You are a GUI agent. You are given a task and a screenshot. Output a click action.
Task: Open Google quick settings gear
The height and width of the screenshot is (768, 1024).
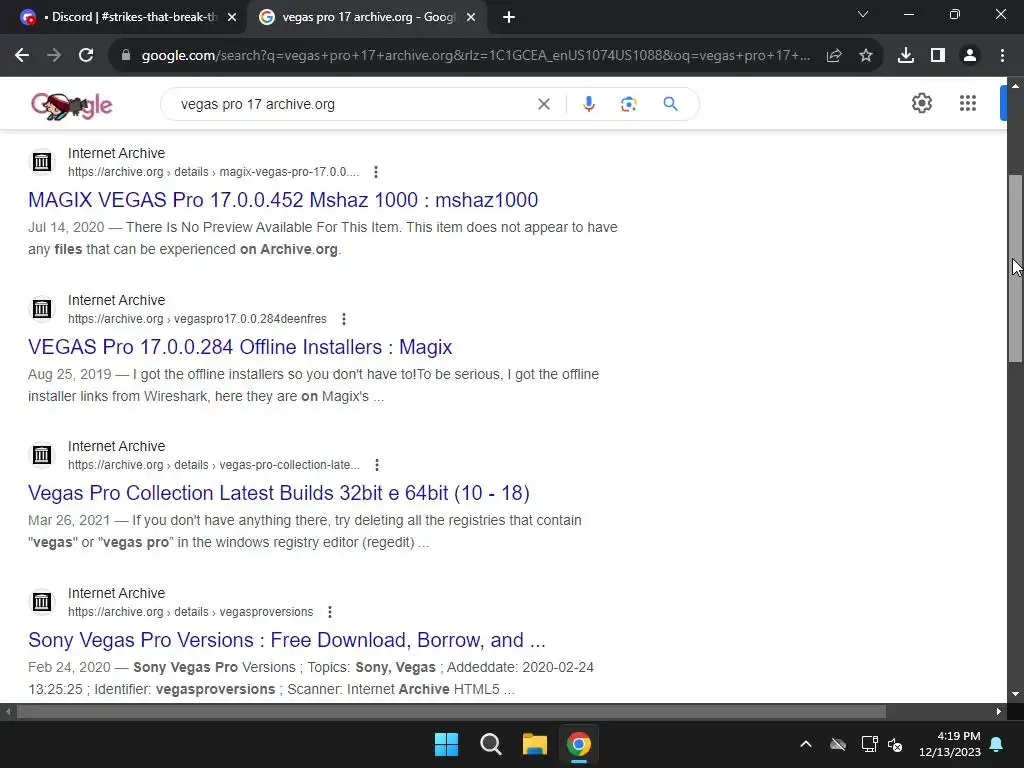(x=921, y=103)
